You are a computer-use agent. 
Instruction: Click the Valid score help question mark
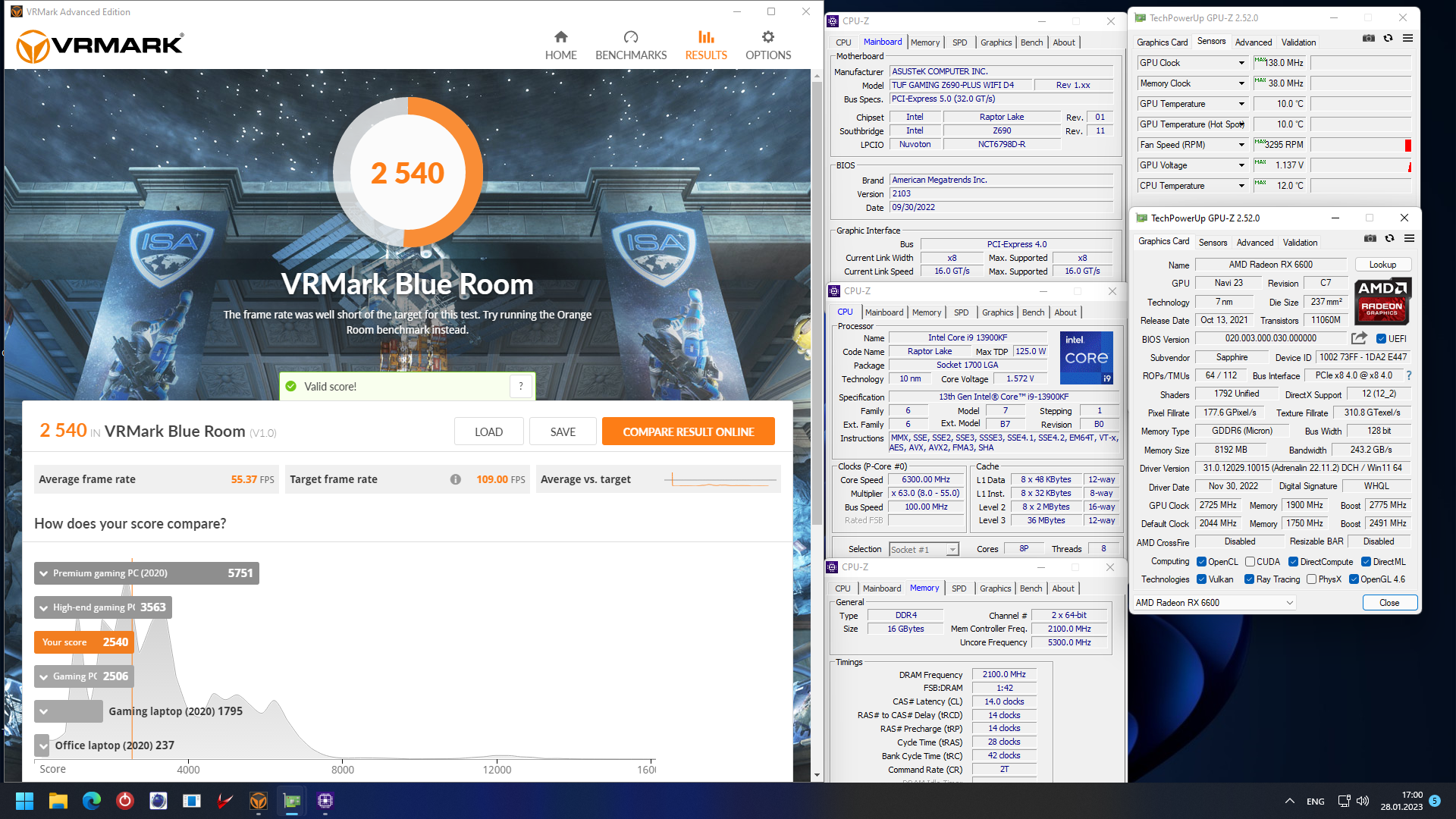click(521, 386)
